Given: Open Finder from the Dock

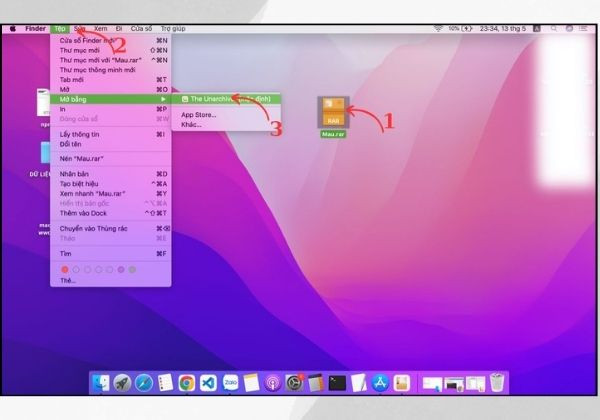Looking at the screenshot, I should [101, 383].
